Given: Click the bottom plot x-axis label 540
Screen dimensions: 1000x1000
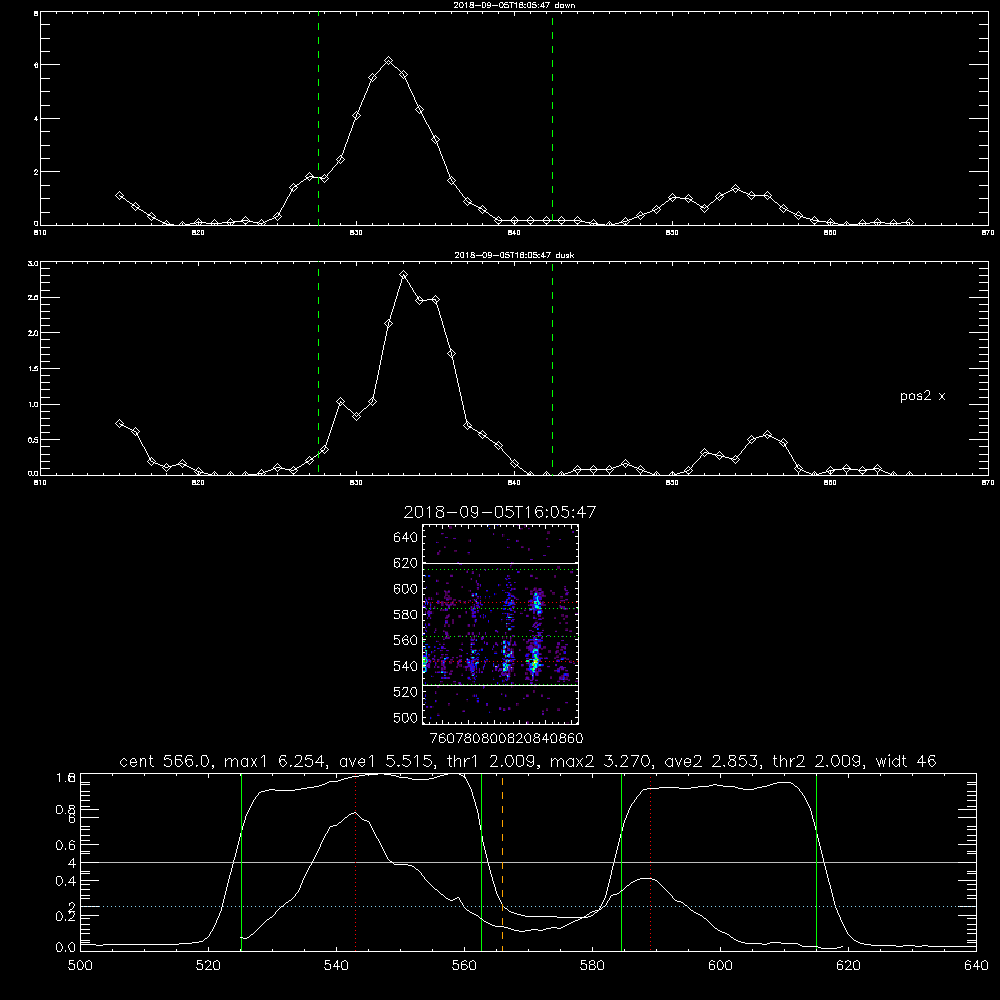Looking at the screenshot, I should pos(336,966).
